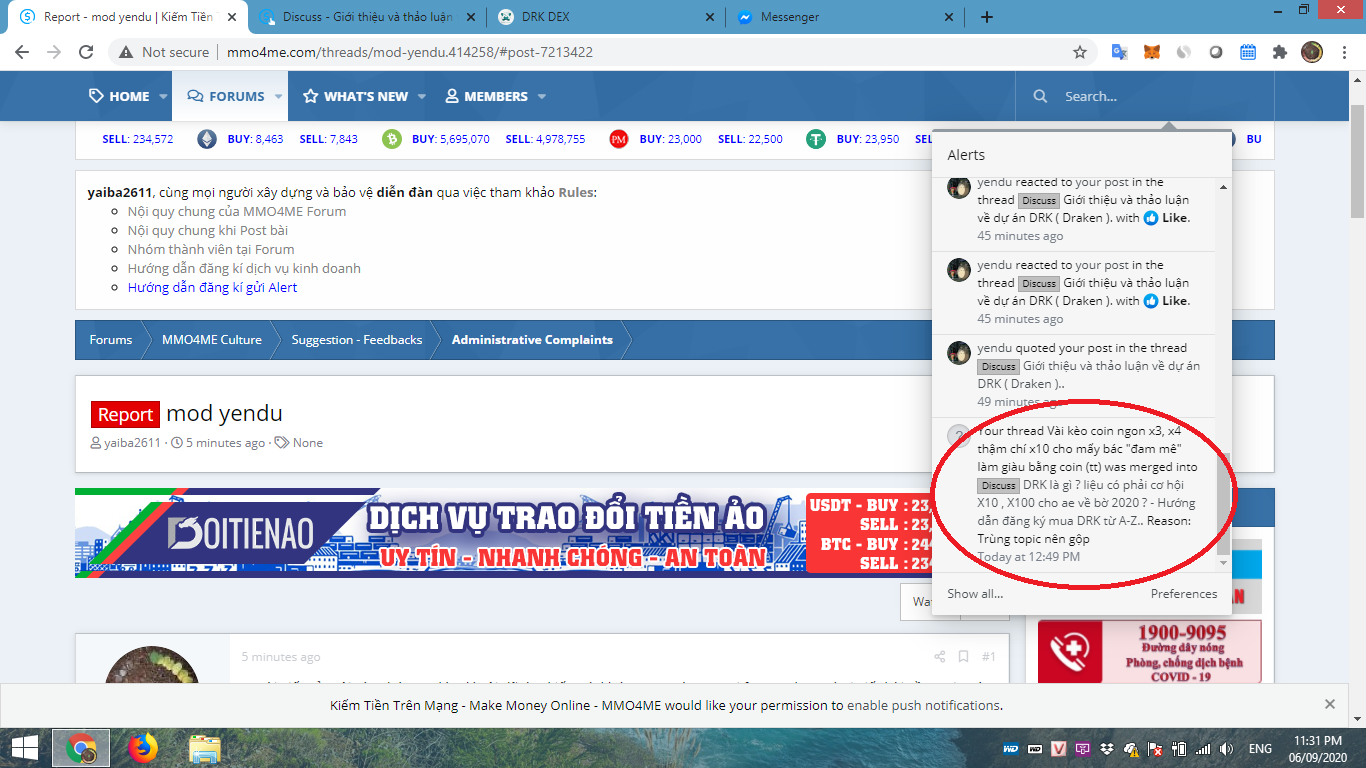
Task: Open the MetaMask fox extension
Action: coord(1152,52)
